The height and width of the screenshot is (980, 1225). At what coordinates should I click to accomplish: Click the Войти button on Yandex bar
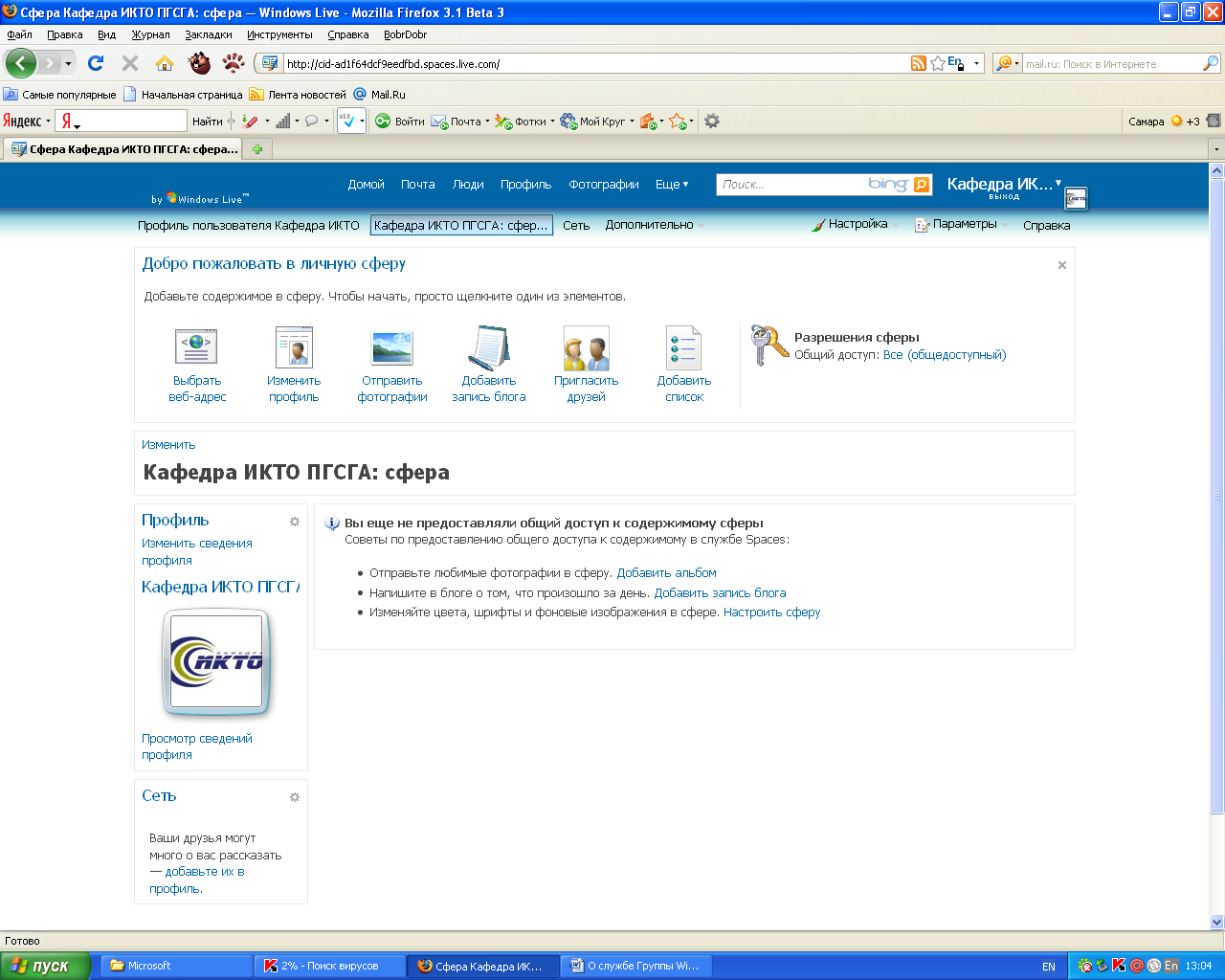[x=400, y=122]
